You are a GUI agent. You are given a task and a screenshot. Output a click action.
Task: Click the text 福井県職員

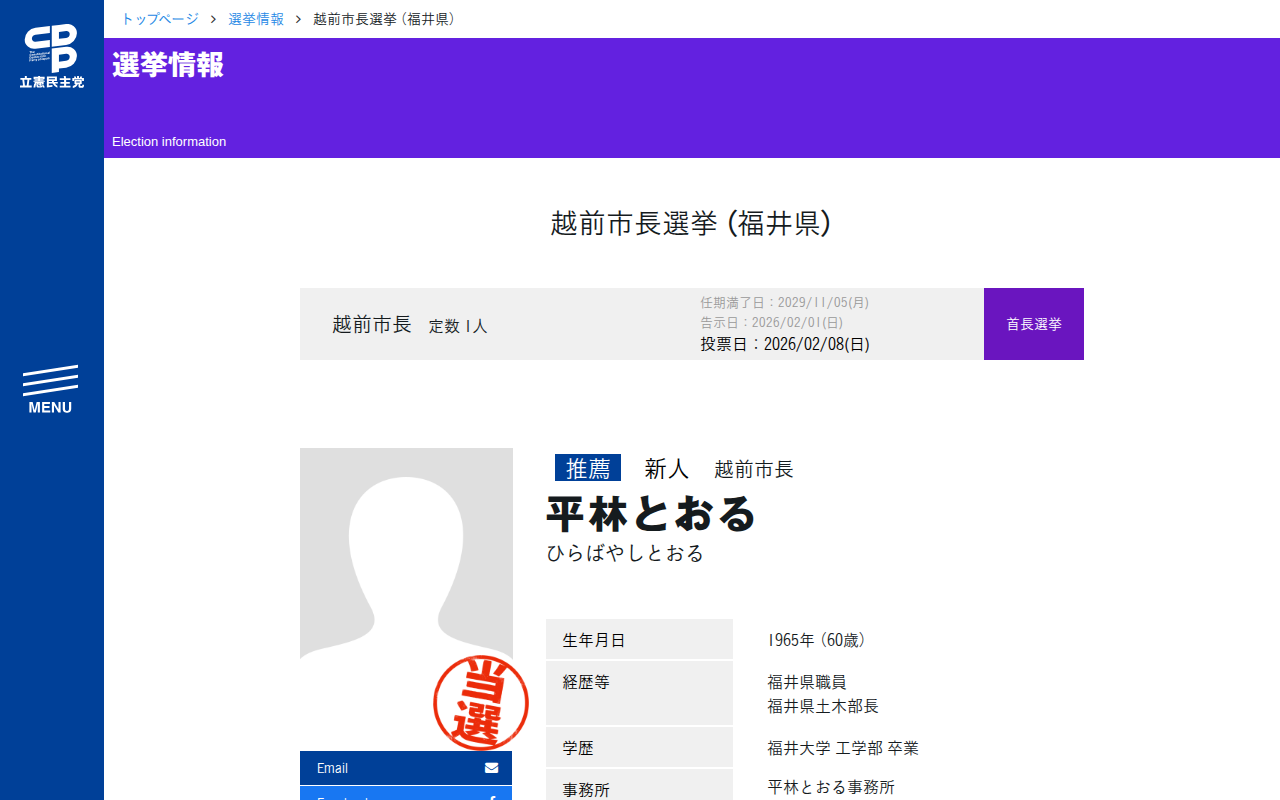point(807,682)
